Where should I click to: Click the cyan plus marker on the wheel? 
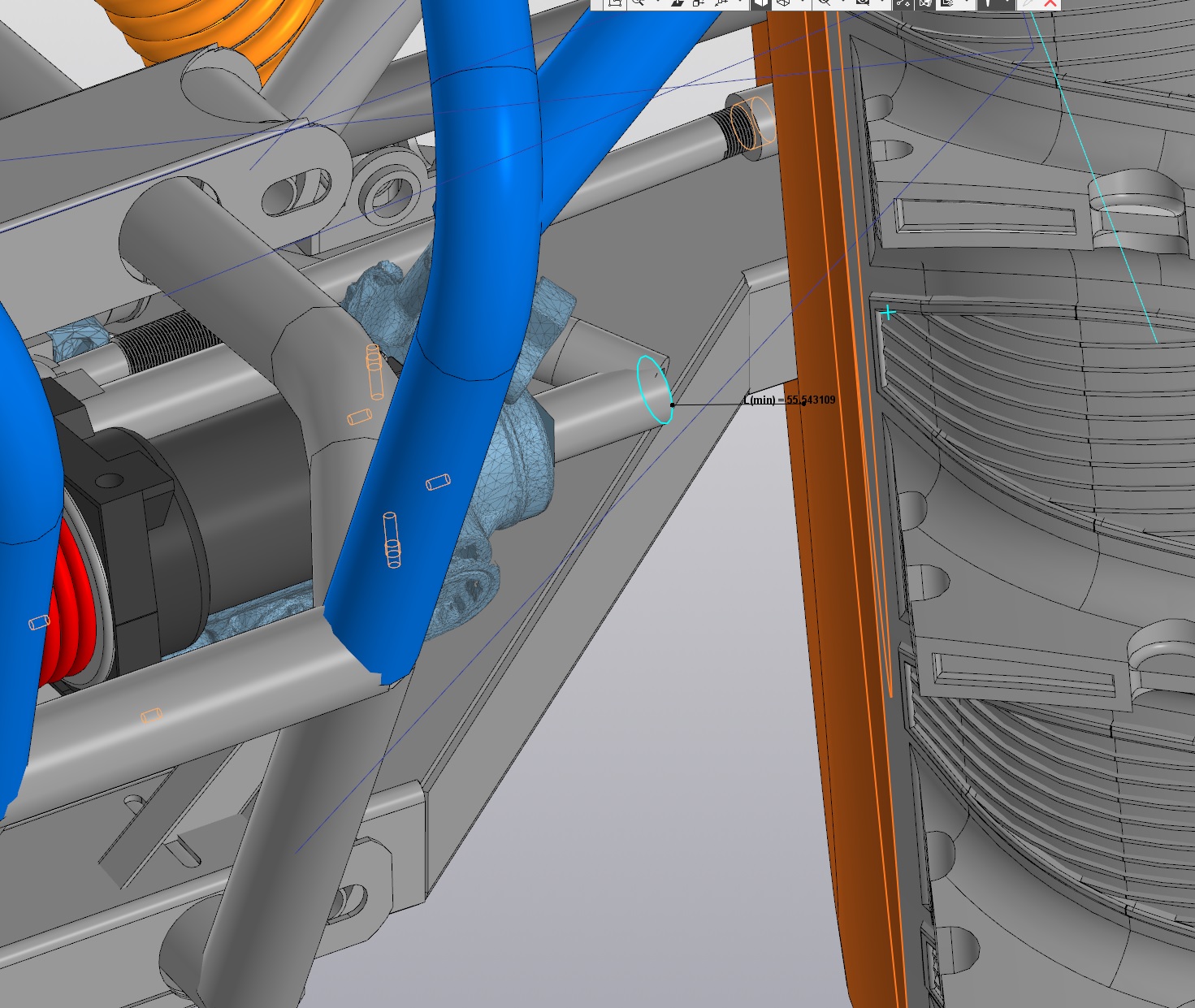tap(889, 312)
